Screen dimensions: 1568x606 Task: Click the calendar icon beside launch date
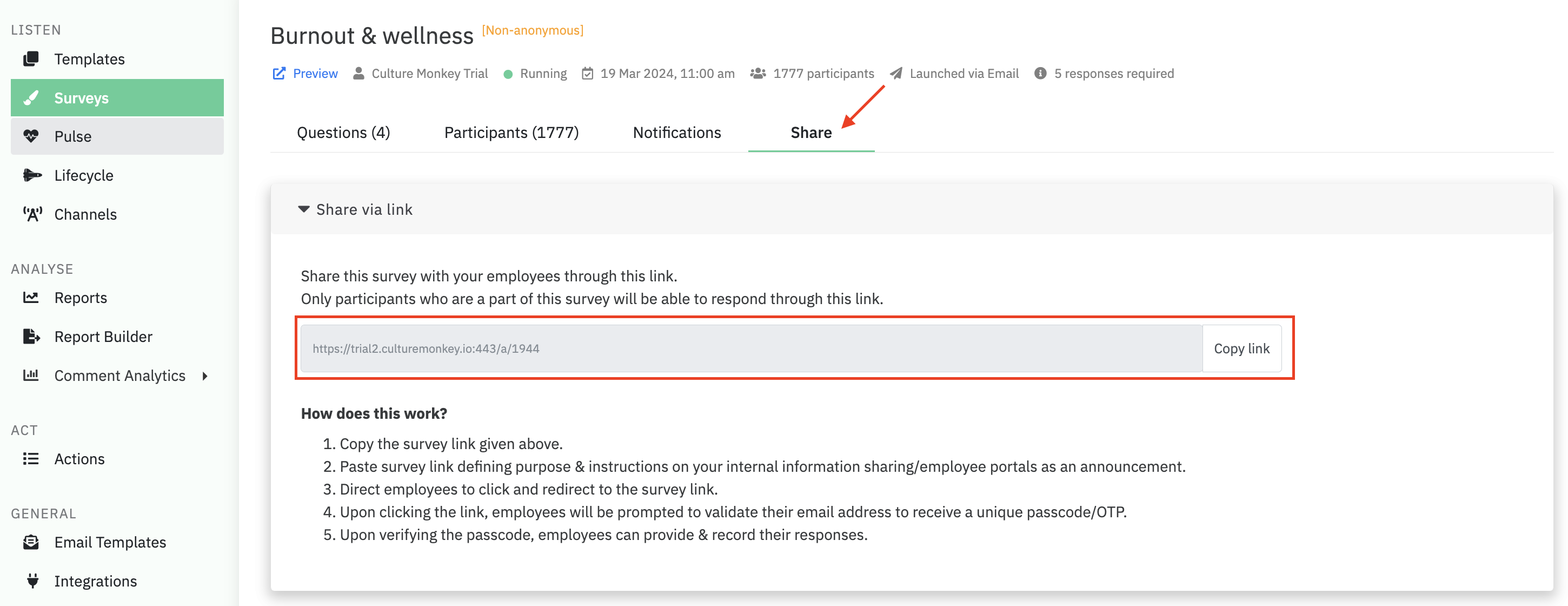click(587, 73)
